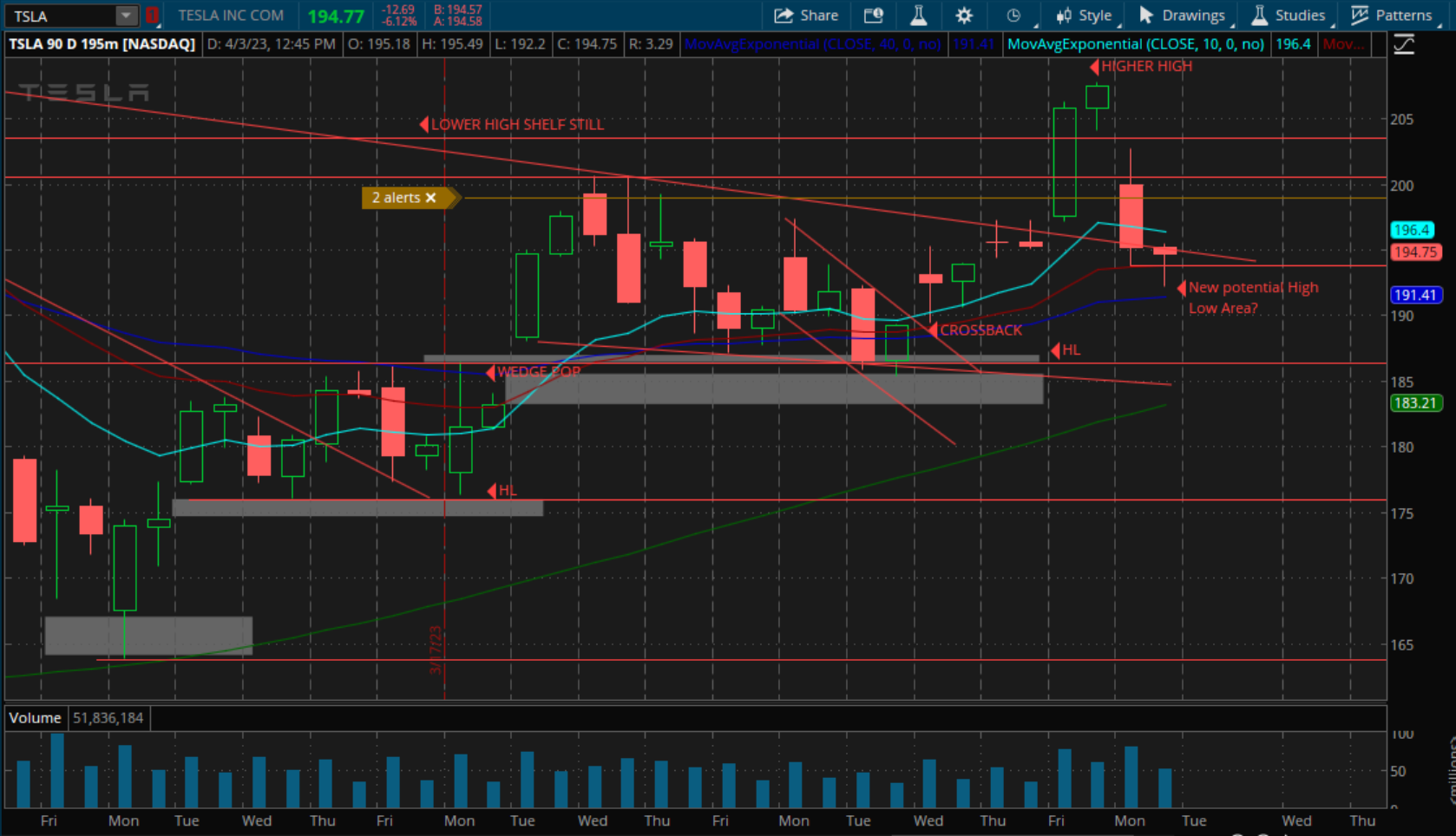The image size is (1456, 836).
Task: Click the TESLA INC COM description
Action: click(231, 16)
